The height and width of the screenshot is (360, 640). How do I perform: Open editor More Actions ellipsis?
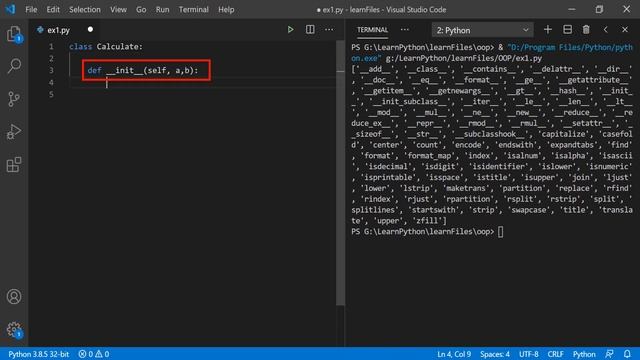pos(329,29)
